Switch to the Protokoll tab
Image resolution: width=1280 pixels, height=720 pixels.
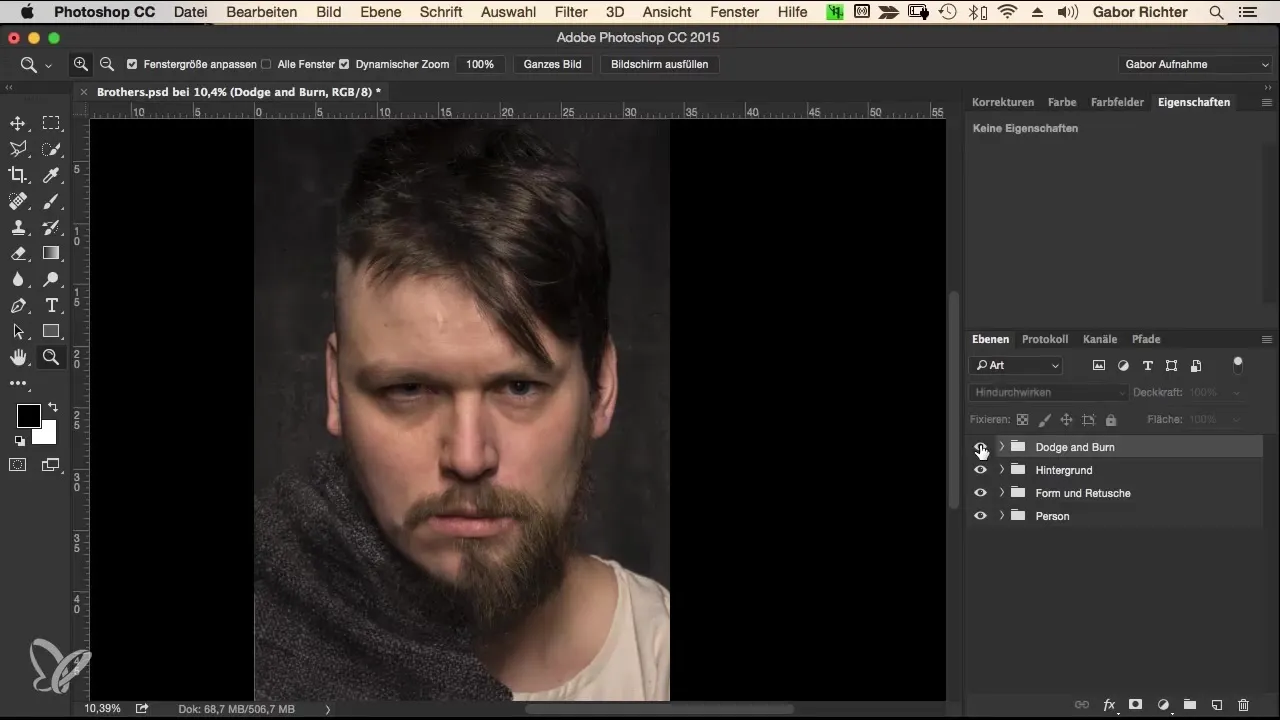click(1045, 339)
